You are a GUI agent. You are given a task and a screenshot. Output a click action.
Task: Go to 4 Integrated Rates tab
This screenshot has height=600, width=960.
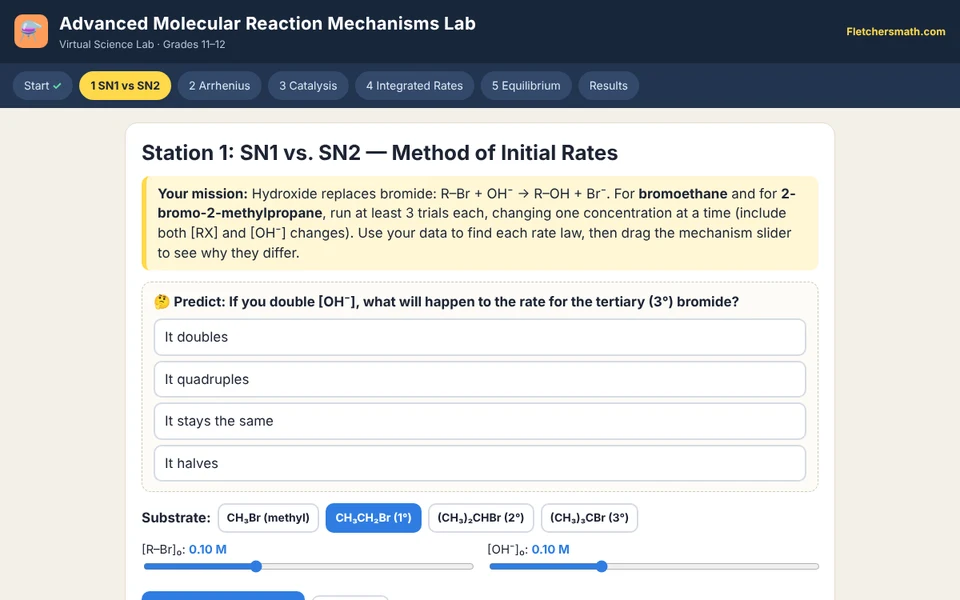414,86
